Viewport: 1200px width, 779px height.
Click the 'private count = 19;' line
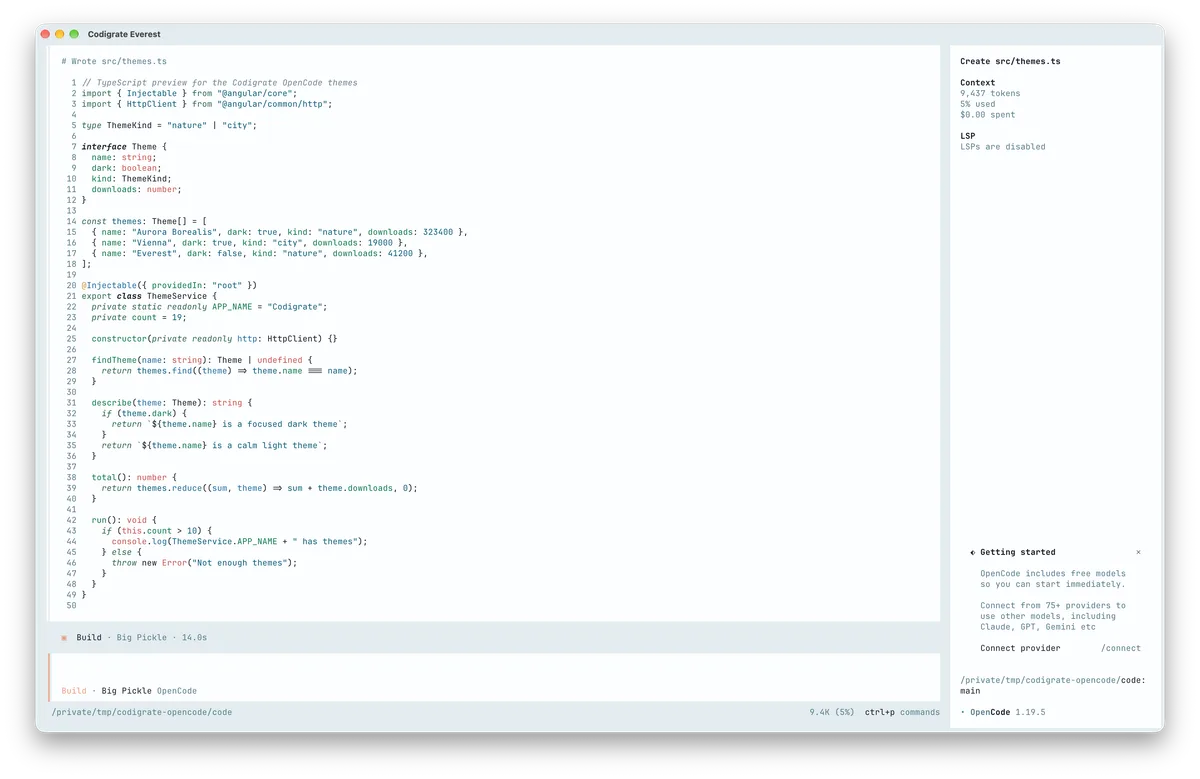(x=139, y=317)
